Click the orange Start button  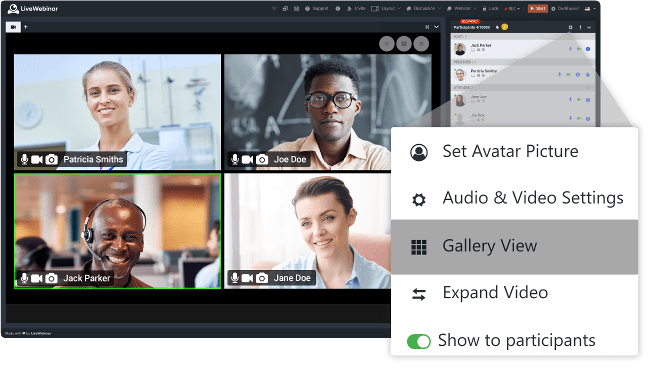538,8
